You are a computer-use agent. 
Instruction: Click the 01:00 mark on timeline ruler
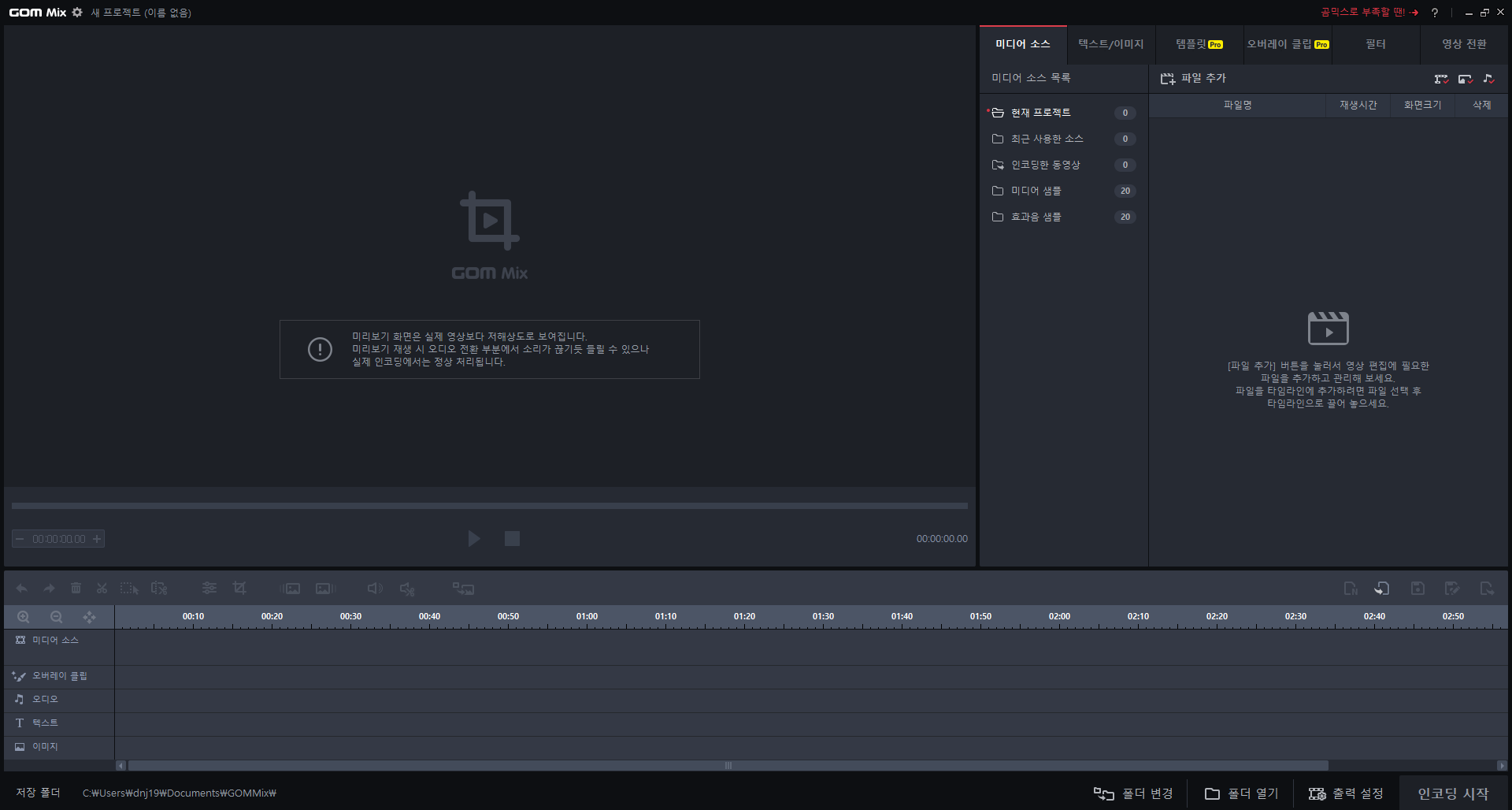587,616
